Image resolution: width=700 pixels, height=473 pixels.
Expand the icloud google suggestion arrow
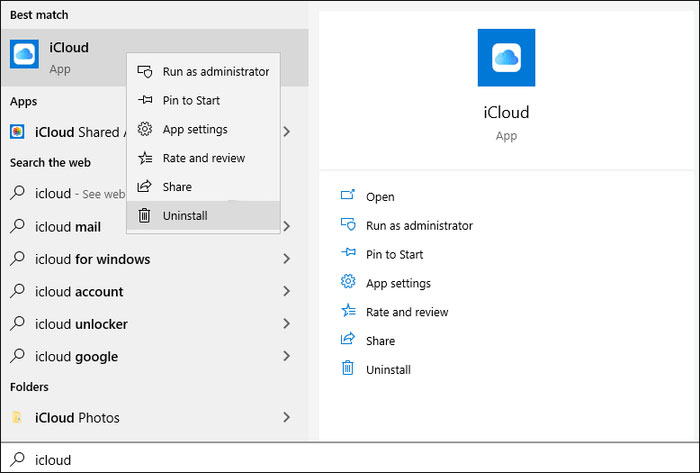[287, 356]
